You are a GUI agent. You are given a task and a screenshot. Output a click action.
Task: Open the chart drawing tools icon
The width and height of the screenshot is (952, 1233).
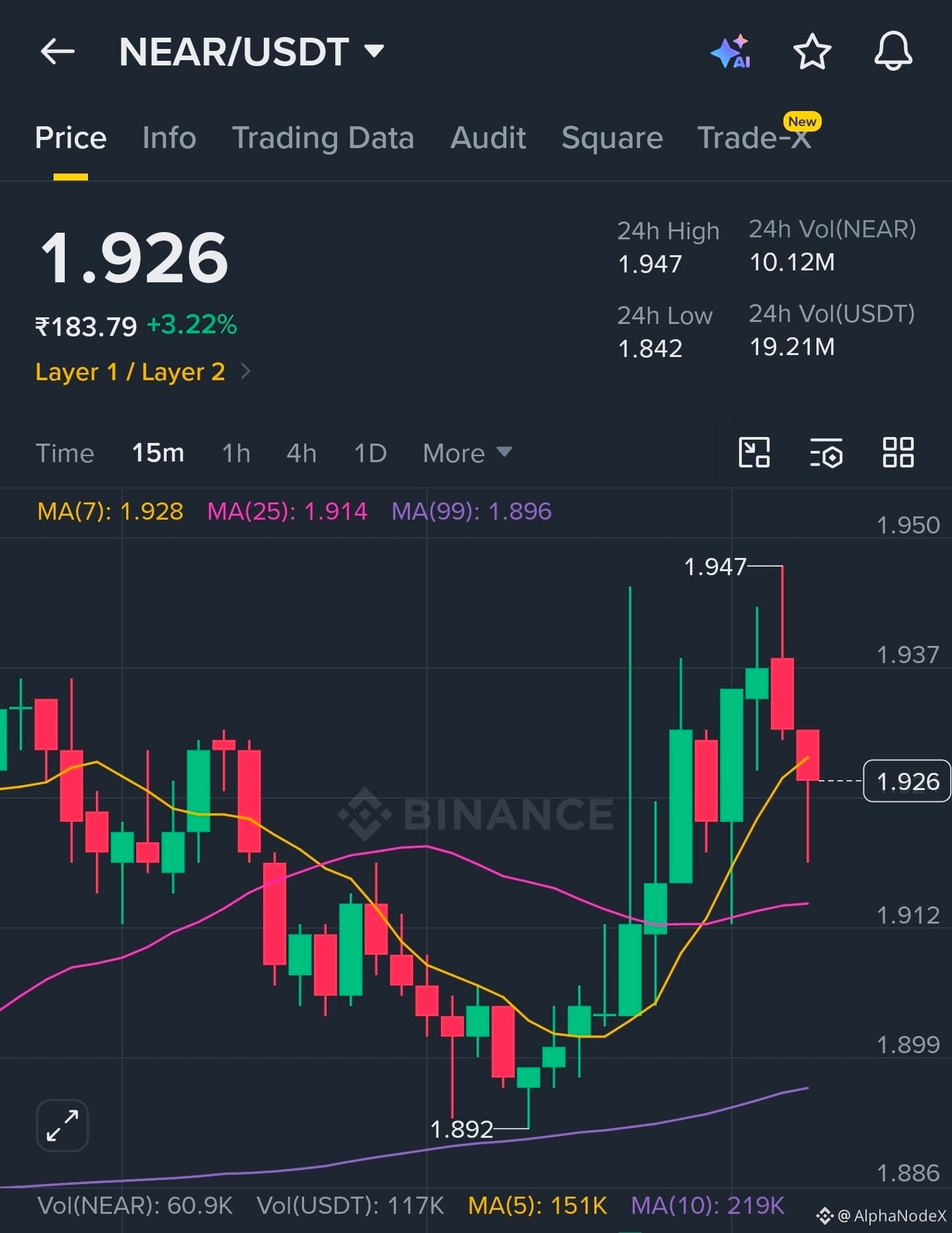(754, 453)
